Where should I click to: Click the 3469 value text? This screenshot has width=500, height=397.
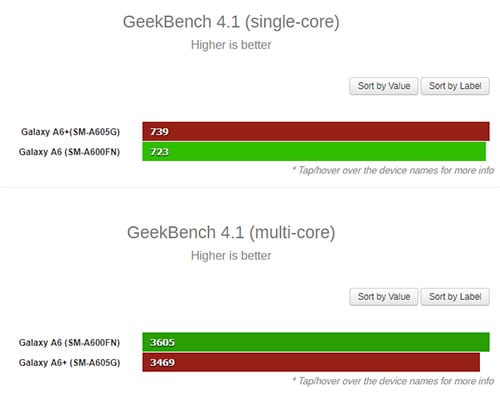[x=162, y=362]
